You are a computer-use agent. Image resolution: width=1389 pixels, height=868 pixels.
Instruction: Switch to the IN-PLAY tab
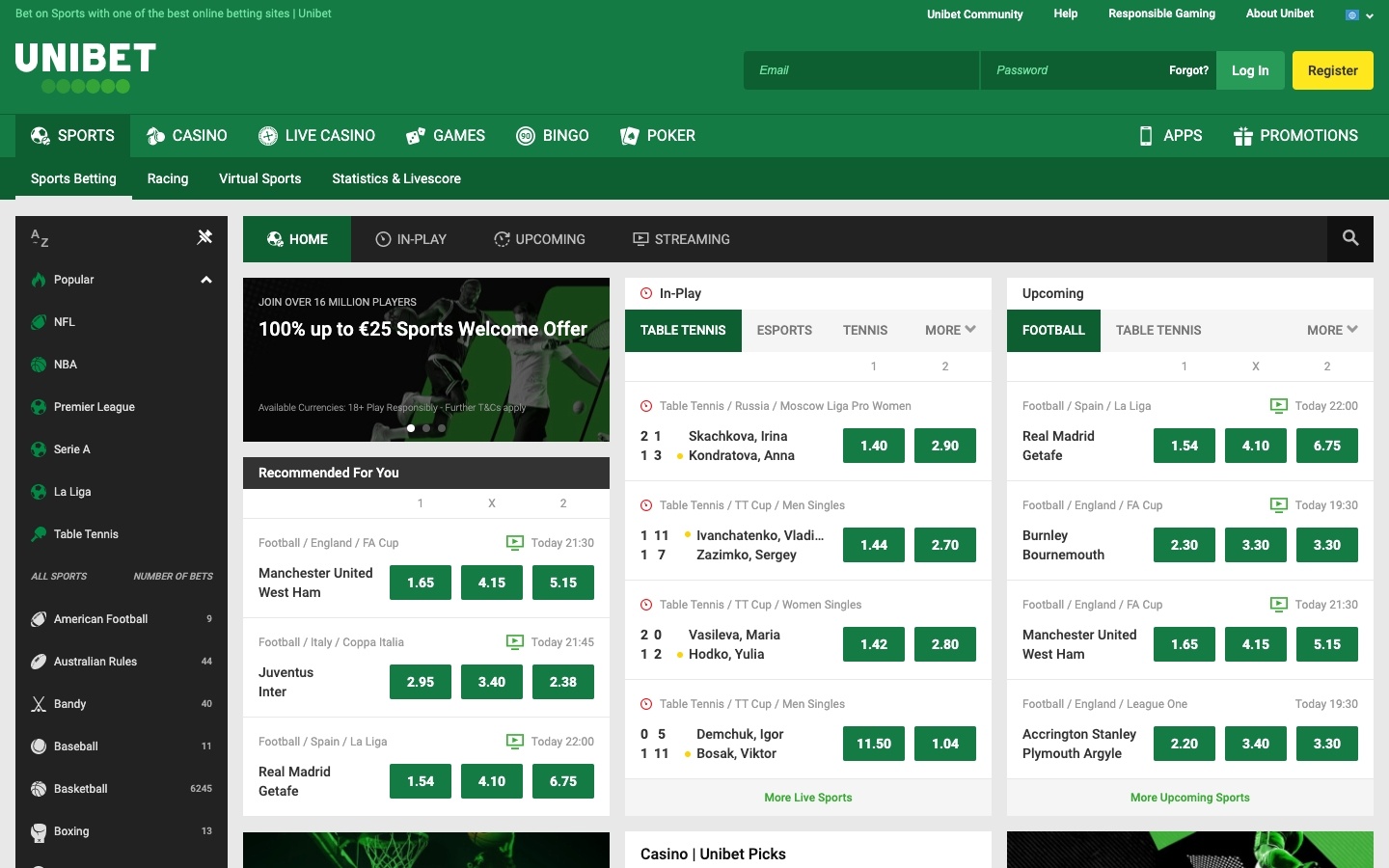(411, 239)
